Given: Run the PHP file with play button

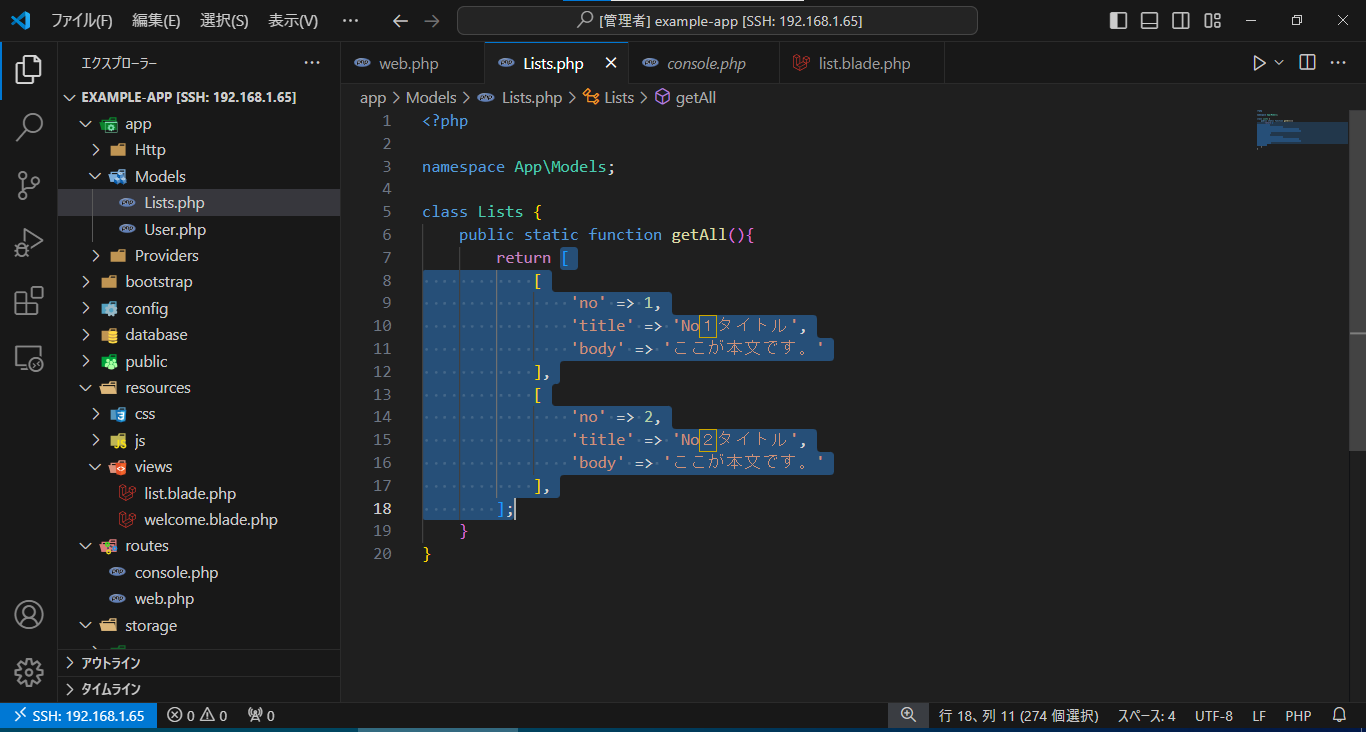Looking at the screenshot, I should [x=1259, y=63].
